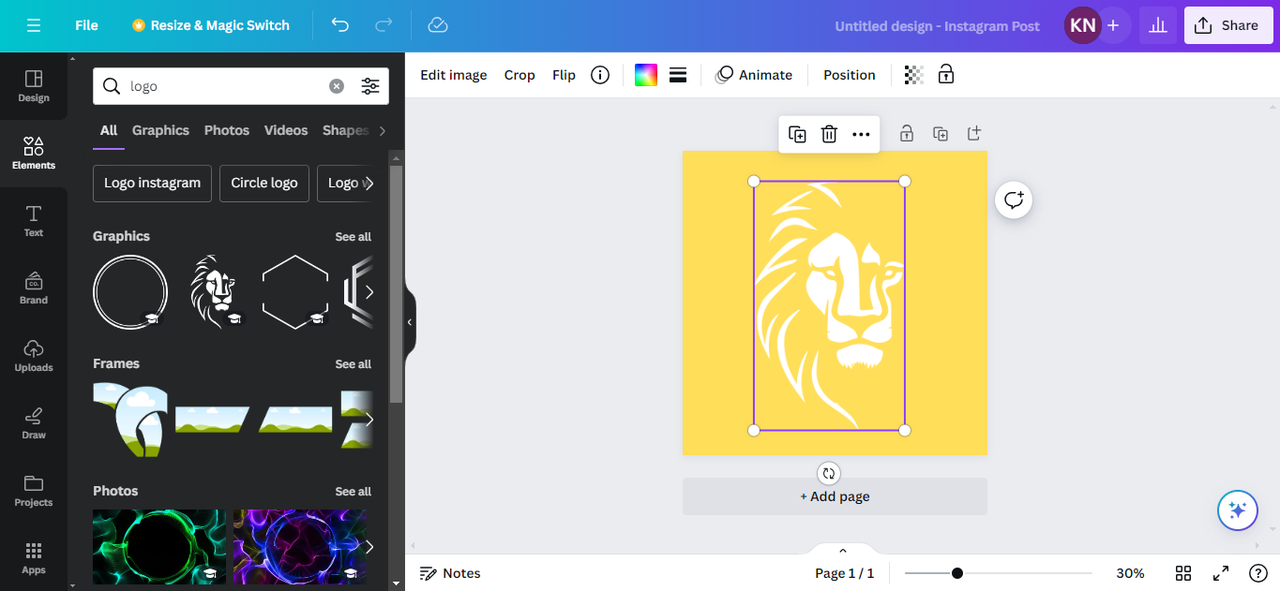1280x591 pixels.
Task: See all Frames results
Action: point(353,364)
